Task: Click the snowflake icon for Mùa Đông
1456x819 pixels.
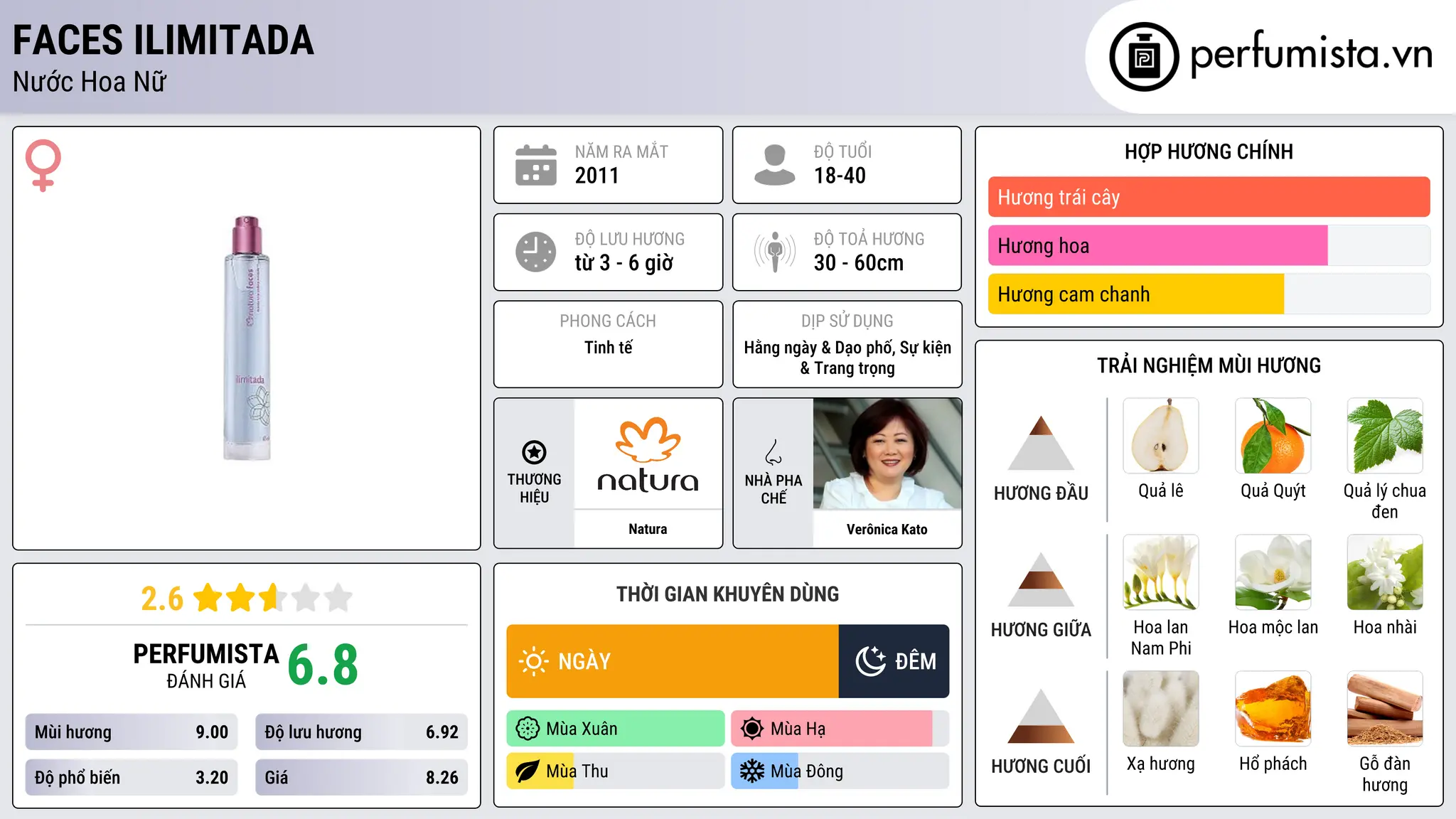Action: (x=752, y=771)
